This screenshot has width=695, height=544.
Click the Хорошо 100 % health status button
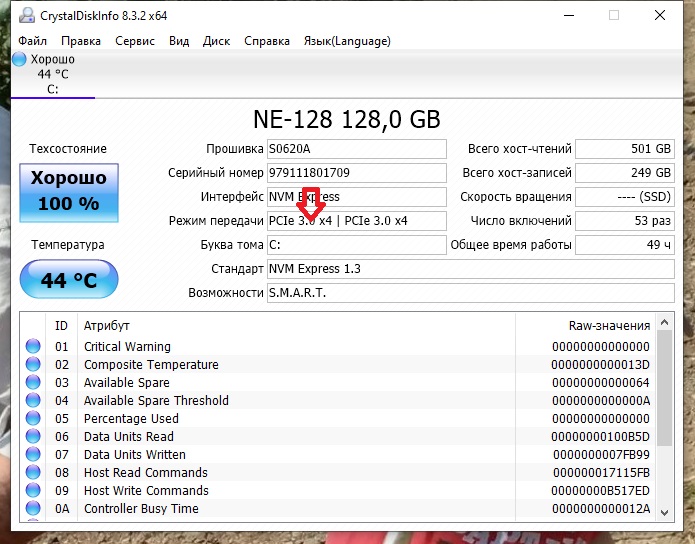tap(68, 191)
